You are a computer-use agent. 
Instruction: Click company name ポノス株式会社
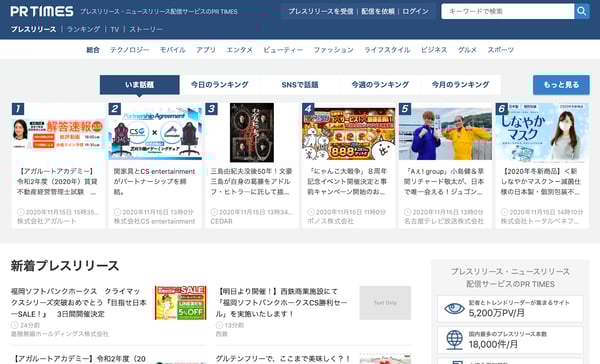click(x=331, y=221)
